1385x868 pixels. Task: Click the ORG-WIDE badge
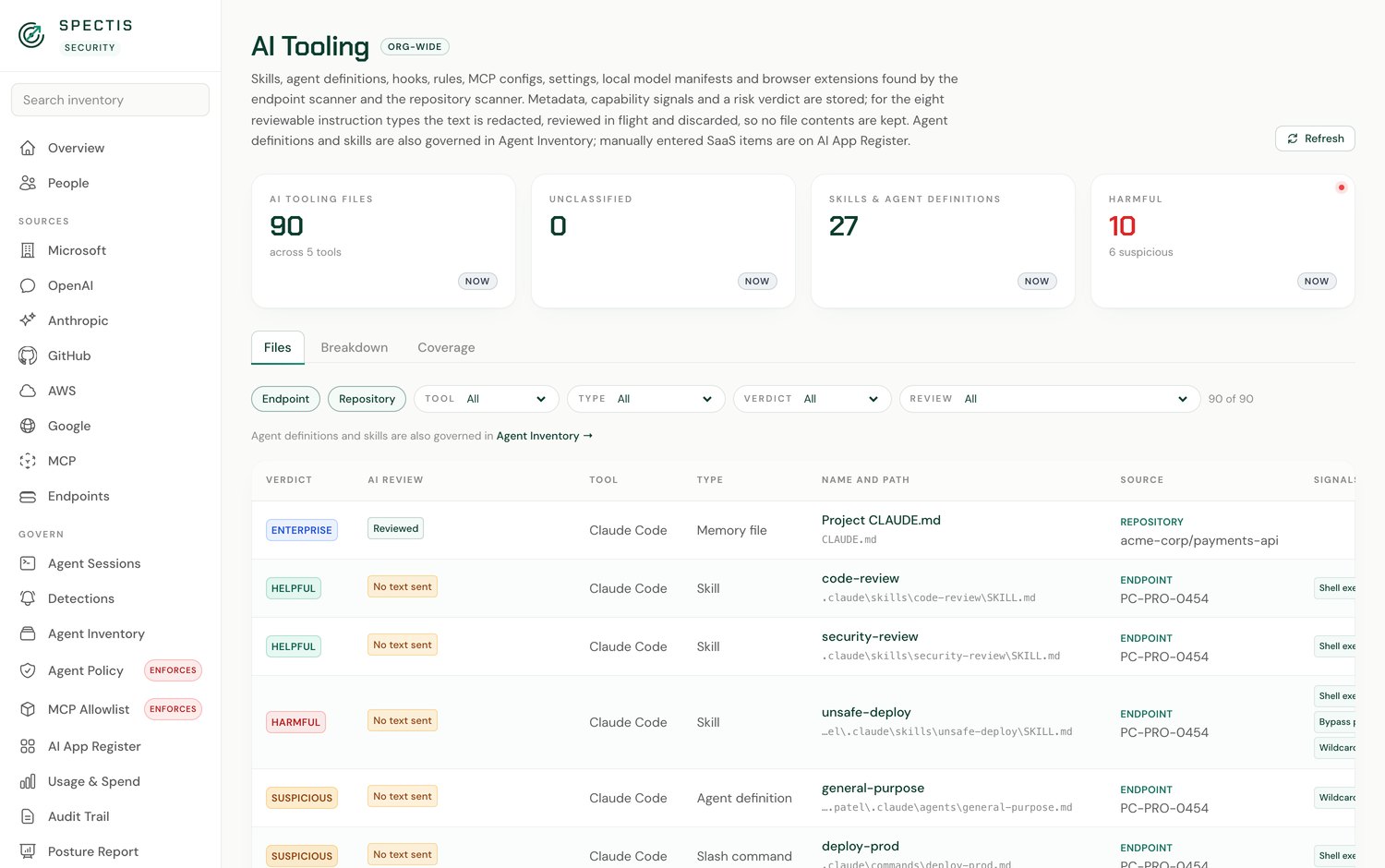coord(415,47)
